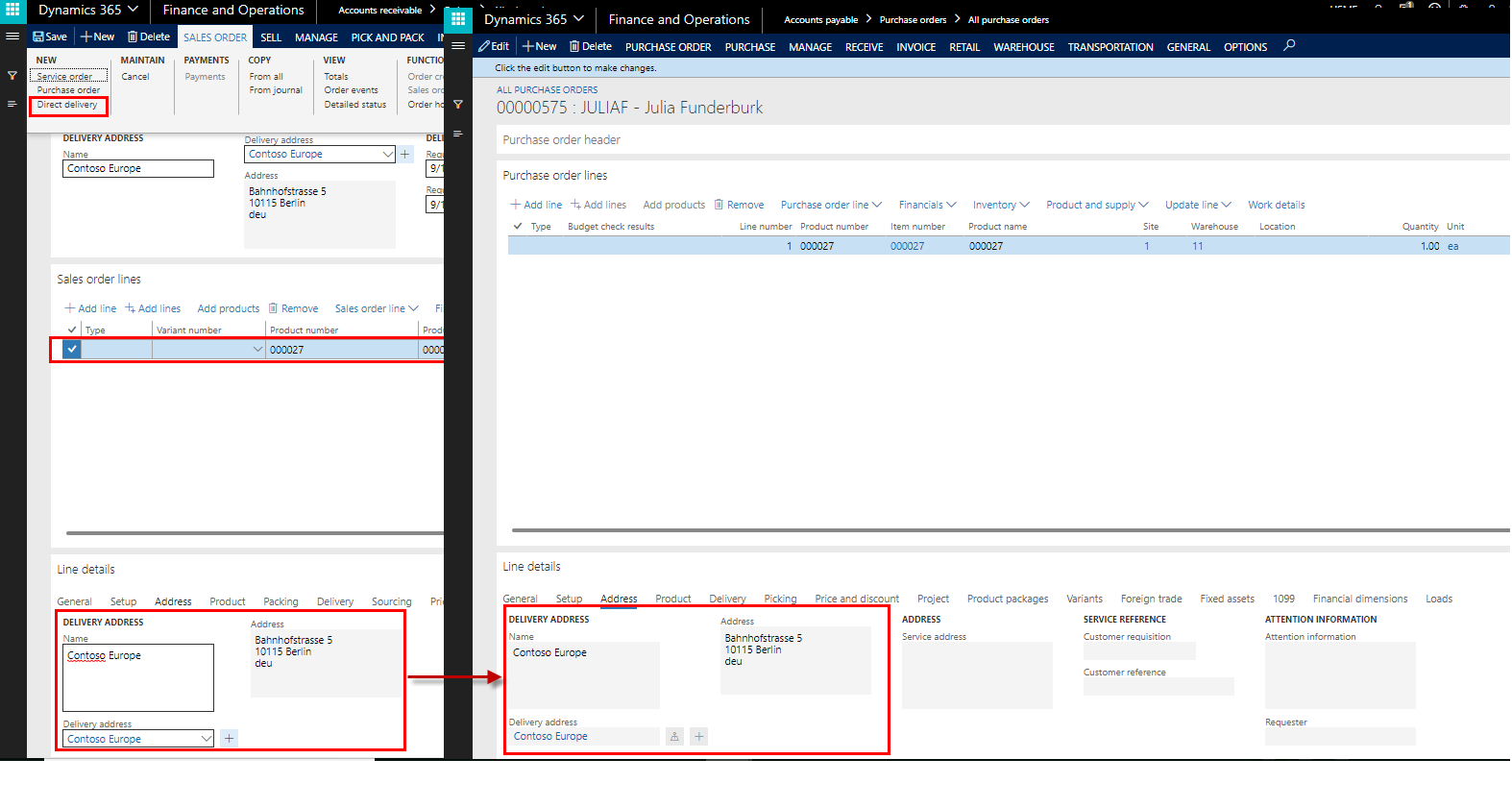Uncheck the selected sales order line row
The height and width of the screenshot is (808, 1512).
pyautogui.click(x=72, y=350)
